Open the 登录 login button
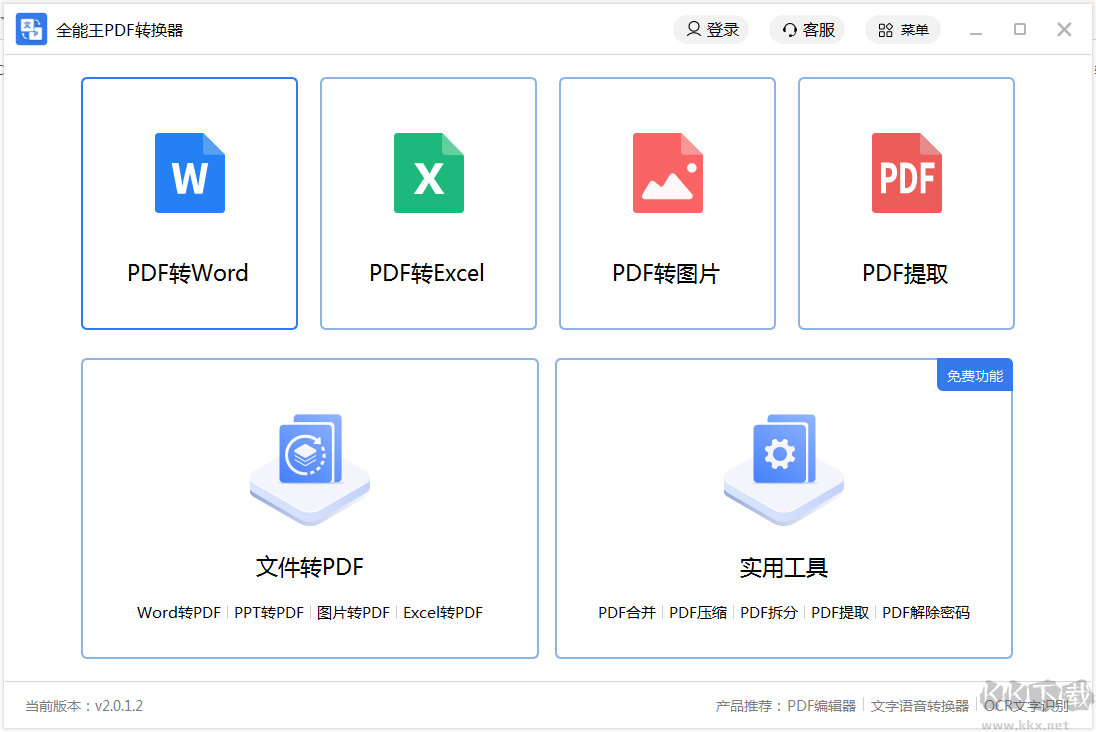 (x=711, y=30)
